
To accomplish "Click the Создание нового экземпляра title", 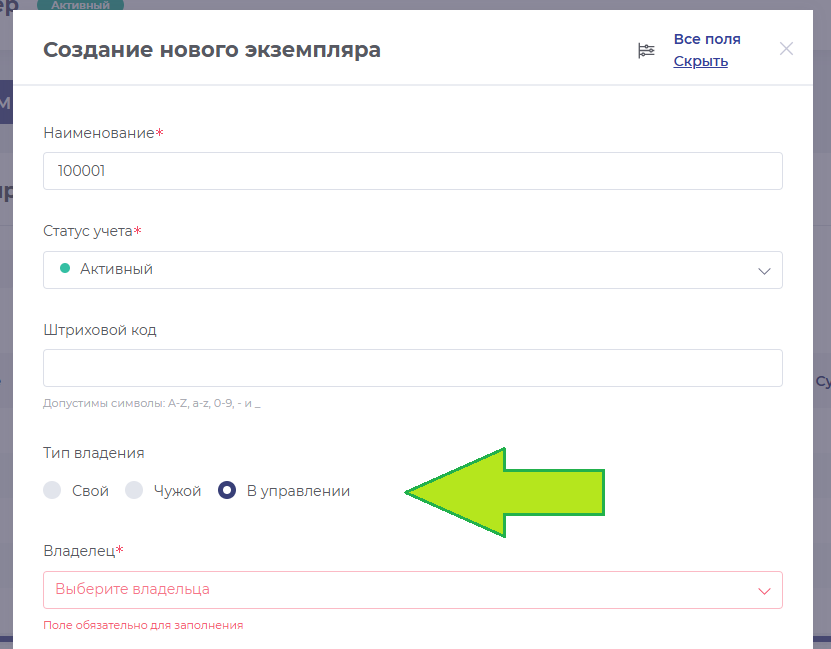I will click(212, 49).
